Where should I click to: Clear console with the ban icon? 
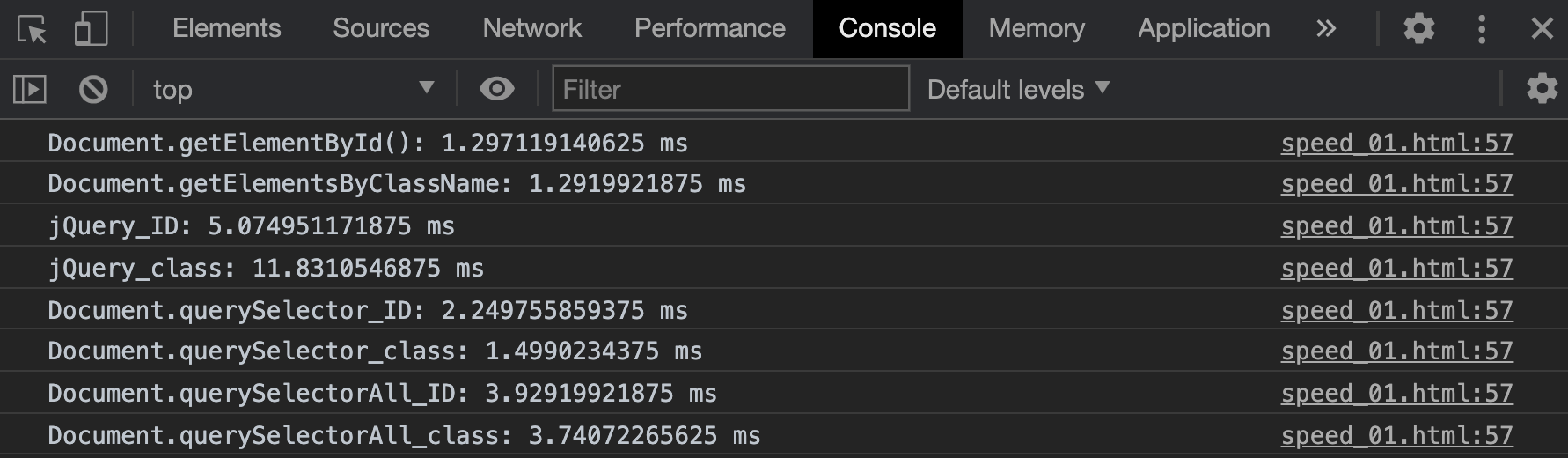point(93,89)
